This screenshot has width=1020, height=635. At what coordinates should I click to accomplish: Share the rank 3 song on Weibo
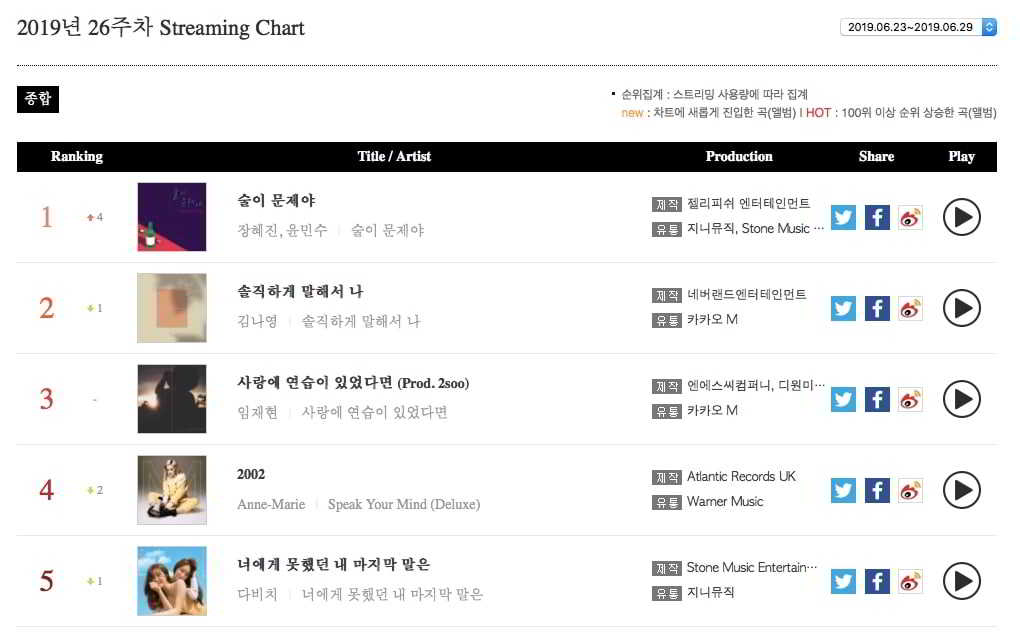[x=910, y=399]
